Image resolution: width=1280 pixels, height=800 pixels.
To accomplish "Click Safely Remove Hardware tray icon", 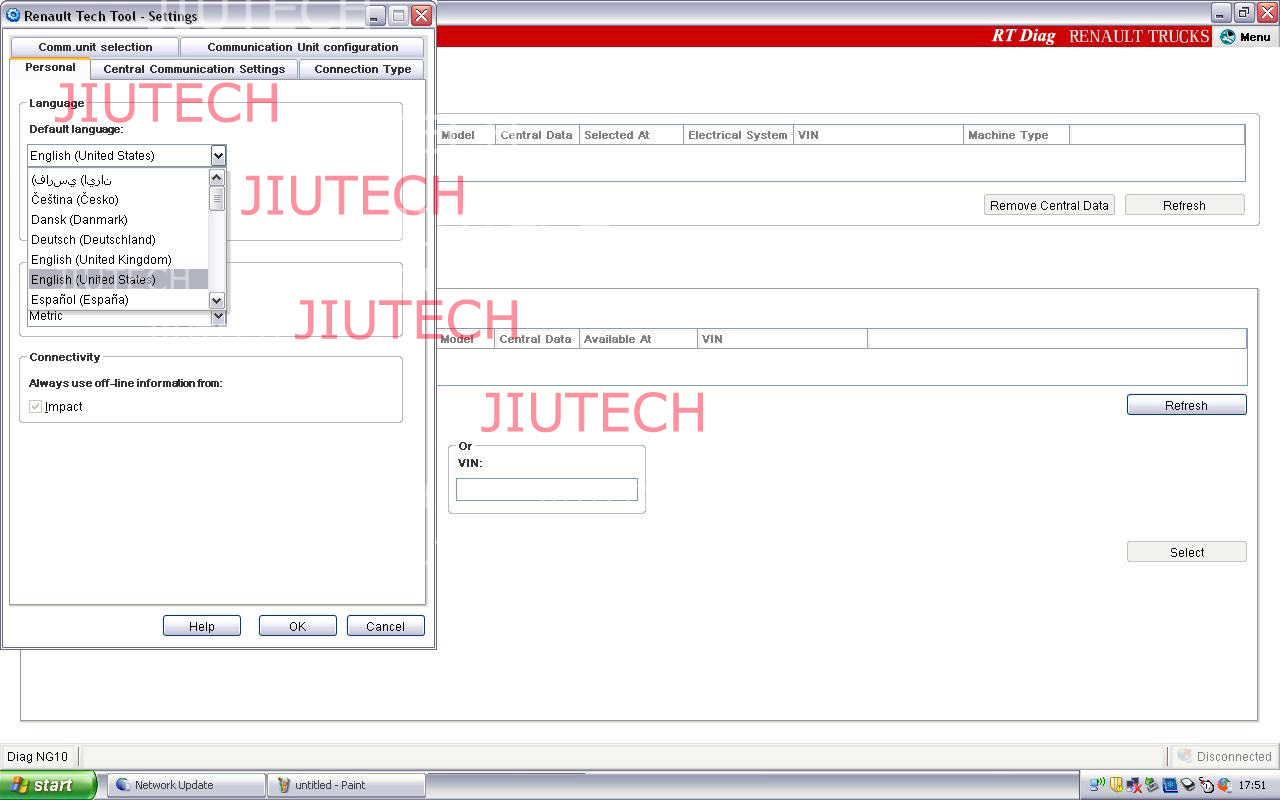I will click(x=1151, y=785).
